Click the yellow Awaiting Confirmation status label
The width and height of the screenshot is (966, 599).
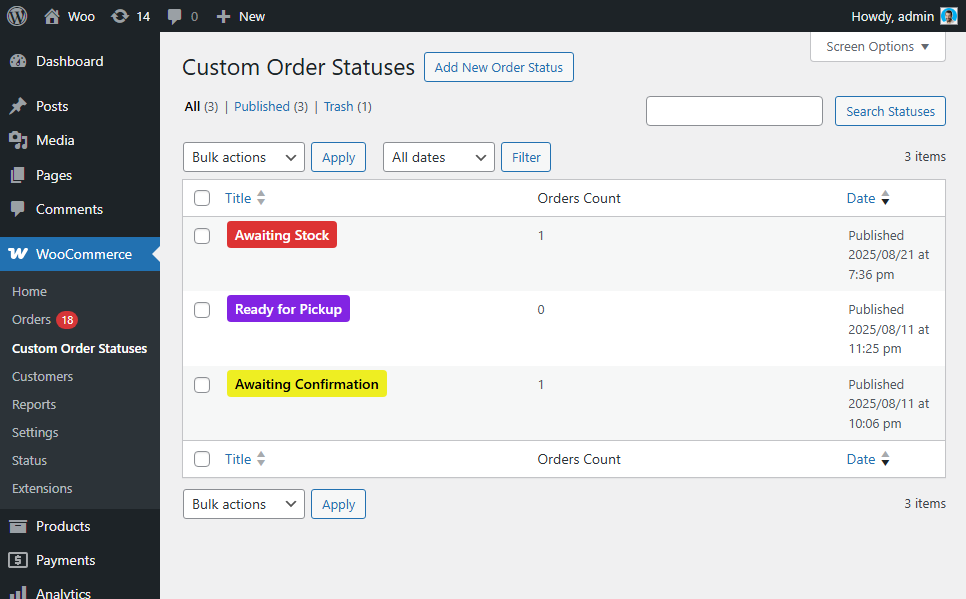[x=306, y=384]
